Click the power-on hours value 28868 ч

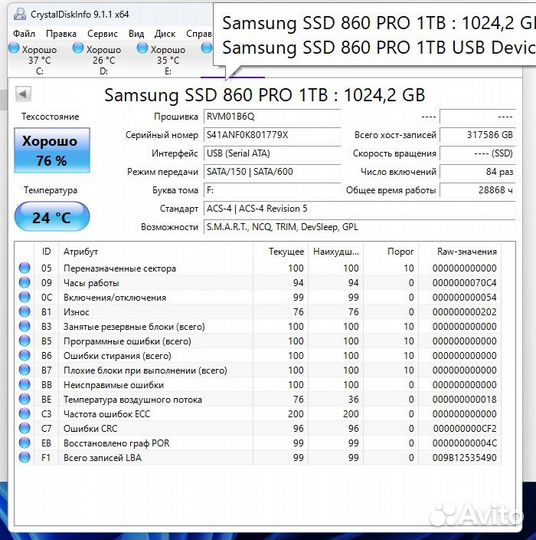pyautogui.click(x=478, y=190)
